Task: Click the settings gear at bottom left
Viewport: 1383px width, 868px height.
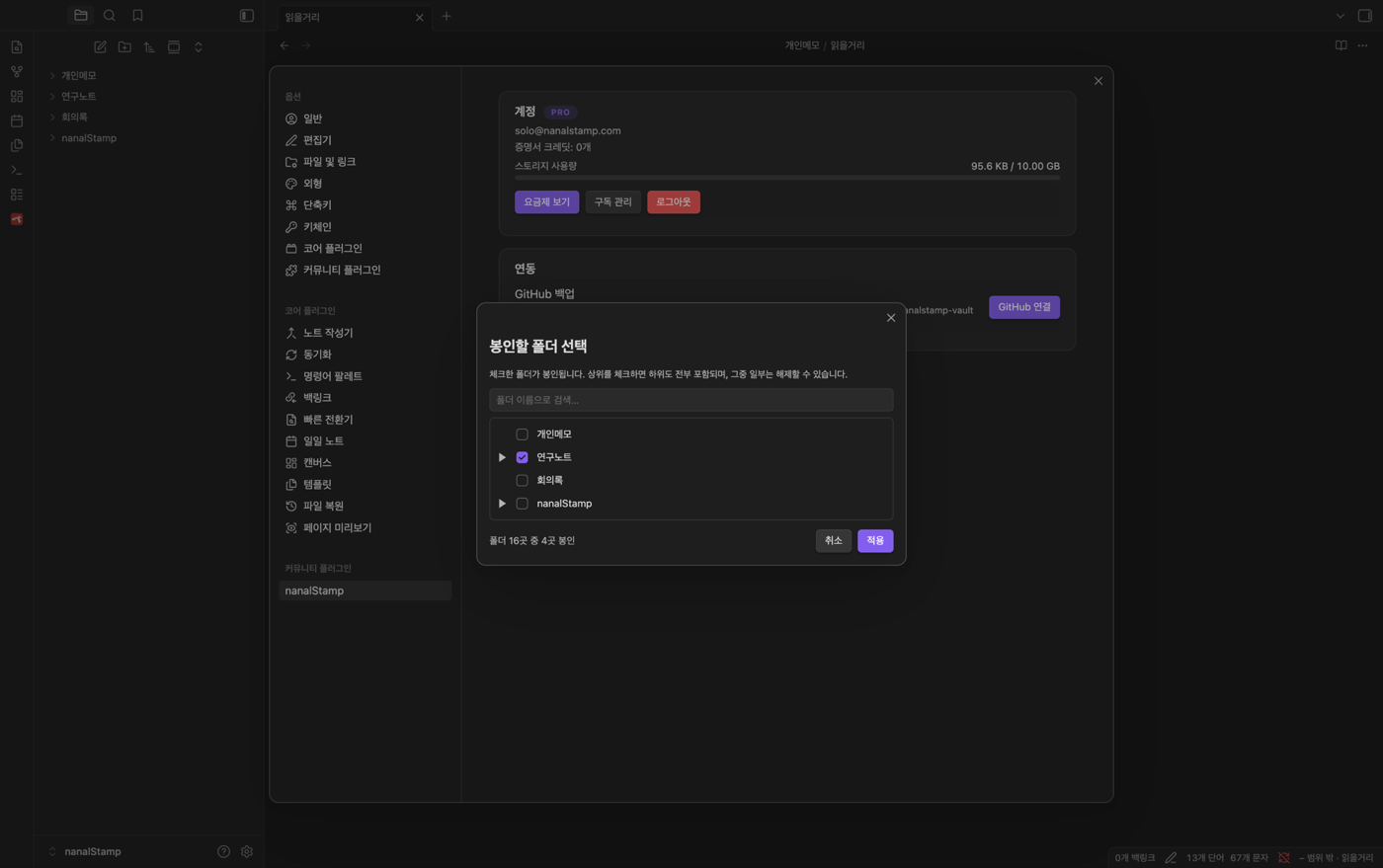Action: (247, 851)
